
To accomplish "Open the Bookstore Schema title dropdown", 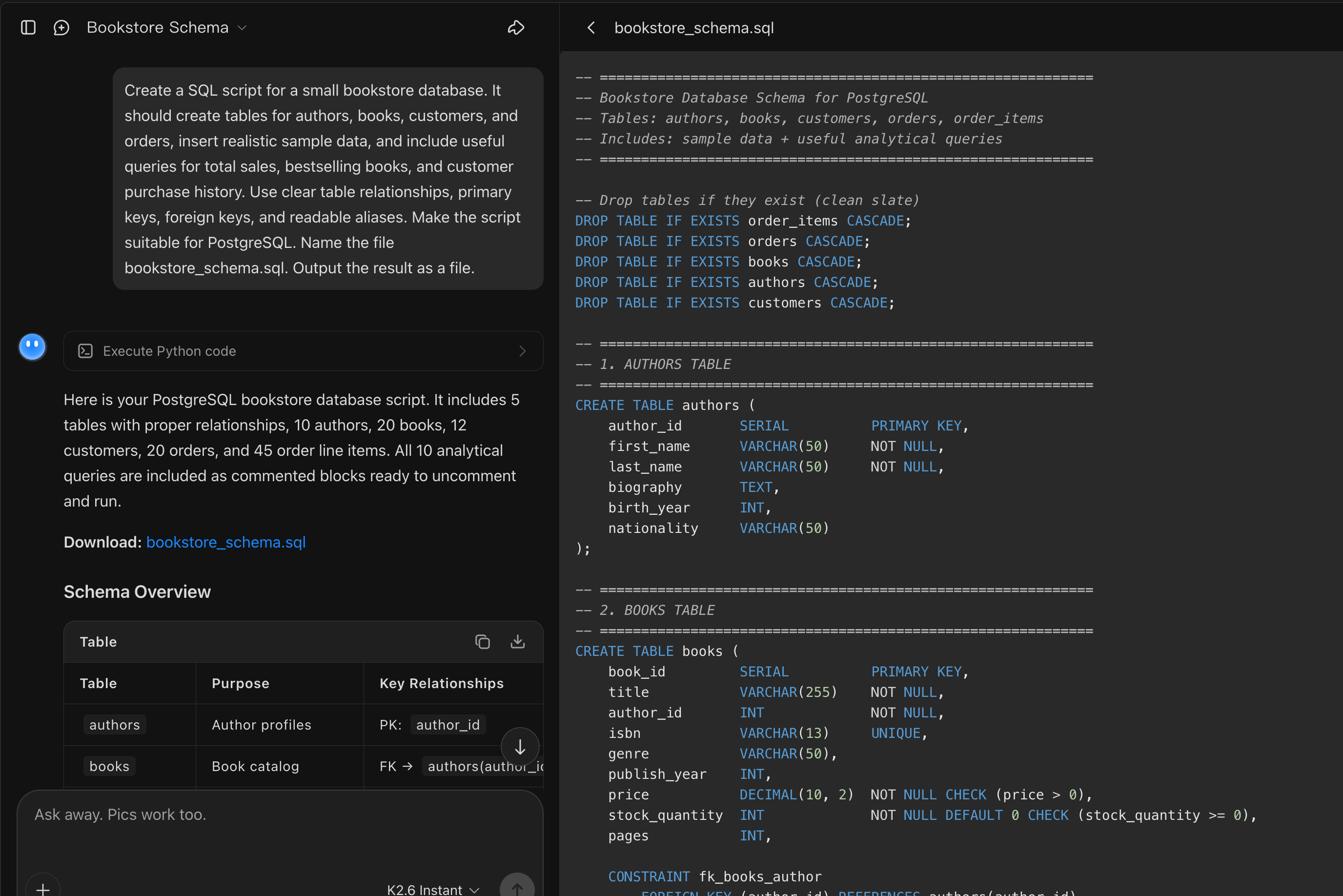I will coord(166,27).
